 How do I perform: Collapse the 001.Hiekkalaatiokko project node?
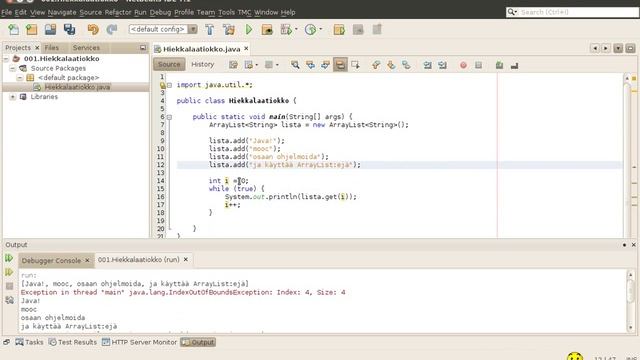[6, 59]
